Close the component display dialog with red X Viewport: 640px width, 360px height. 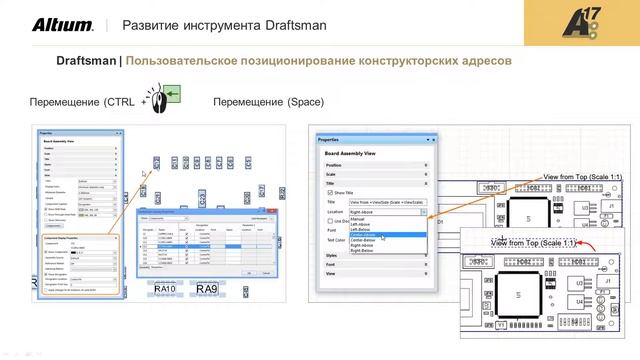pos(271,211)
